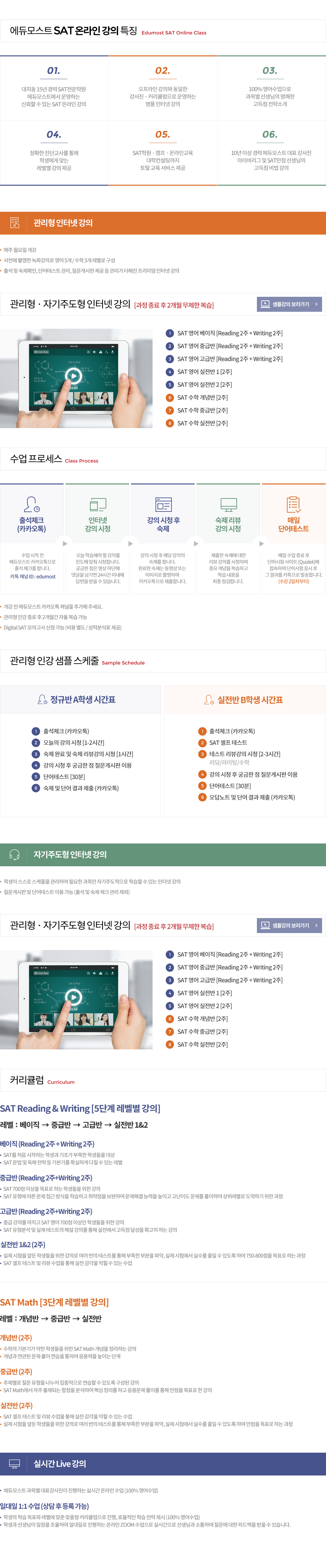Click the 수업 프로세스 heading
The height and width of the screenshot is (1568, 326).
[36, 459]
